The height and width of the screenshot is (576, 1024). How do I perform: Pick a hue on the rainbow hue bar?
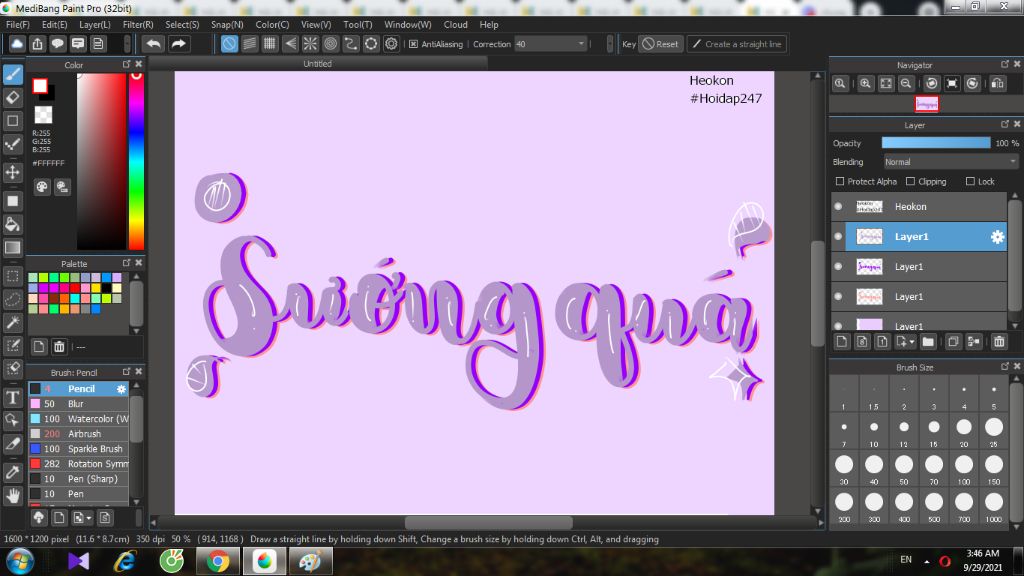click(x=136, y=161)
